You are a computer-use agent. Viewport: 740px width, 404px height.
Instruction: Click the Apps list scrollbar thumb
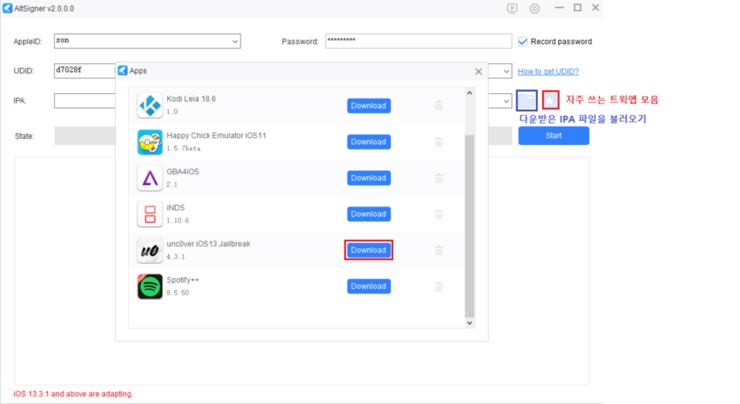pyautogui.click(x=469, y=226)
